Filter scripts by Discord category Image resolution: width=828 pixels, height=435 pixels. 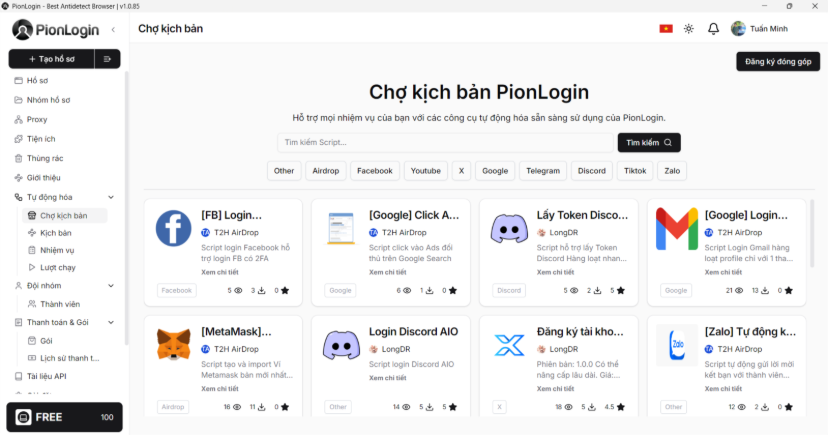pyautogui.click(x=592, y=171)
